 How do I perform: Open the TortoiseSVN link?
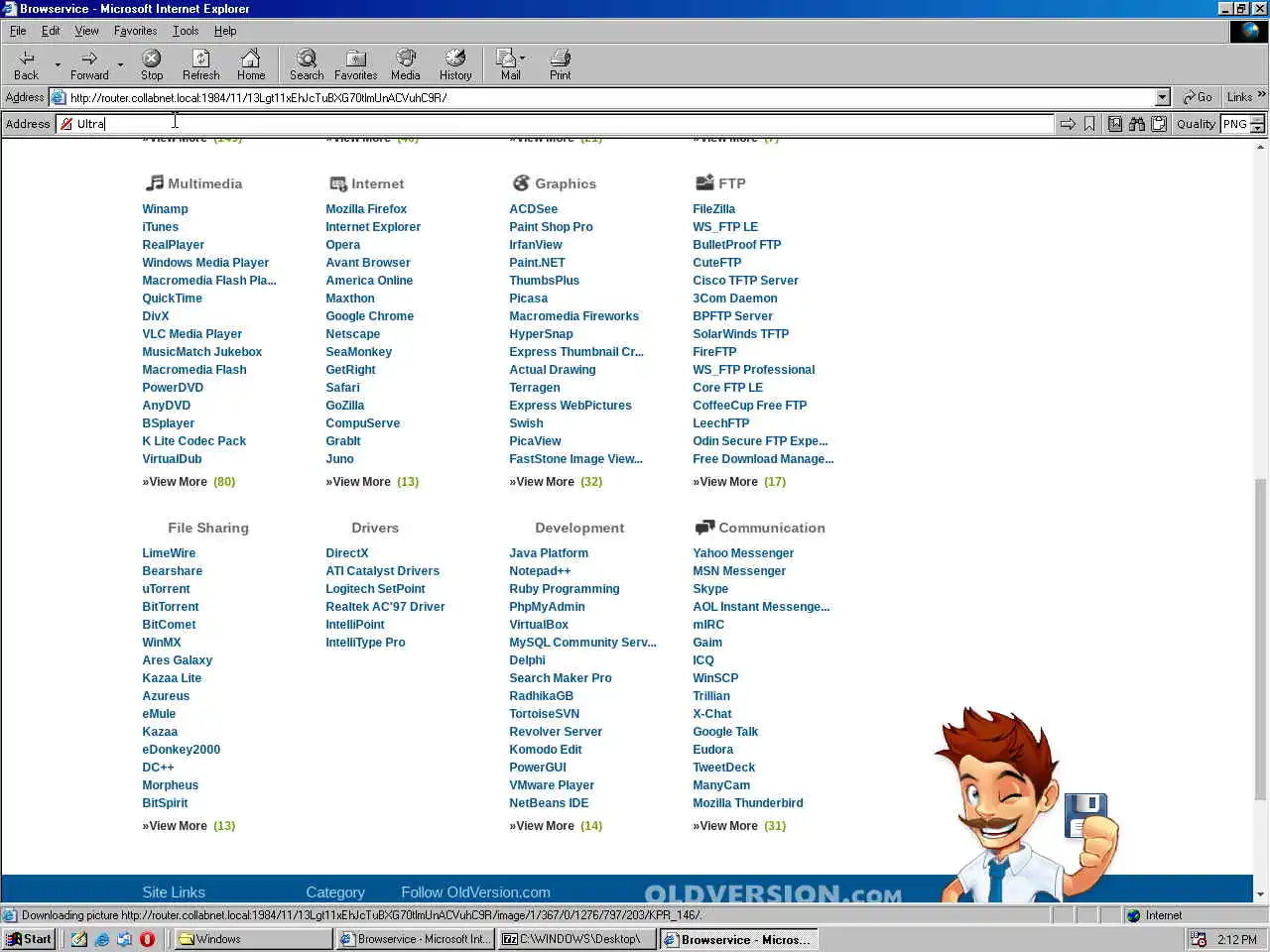[544, 714]
